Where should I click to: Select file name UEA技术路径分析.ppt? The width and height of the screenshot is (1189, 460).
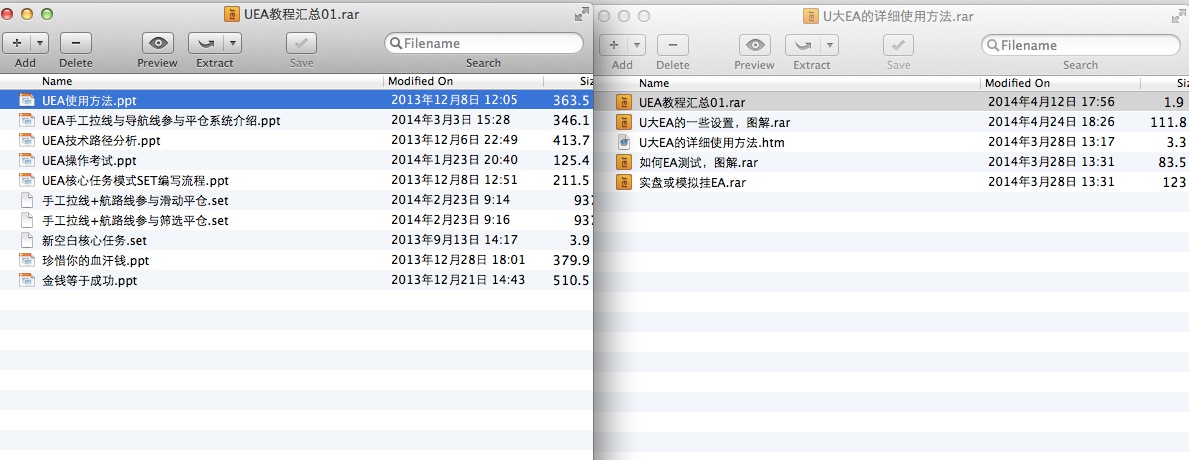point(101,140)
